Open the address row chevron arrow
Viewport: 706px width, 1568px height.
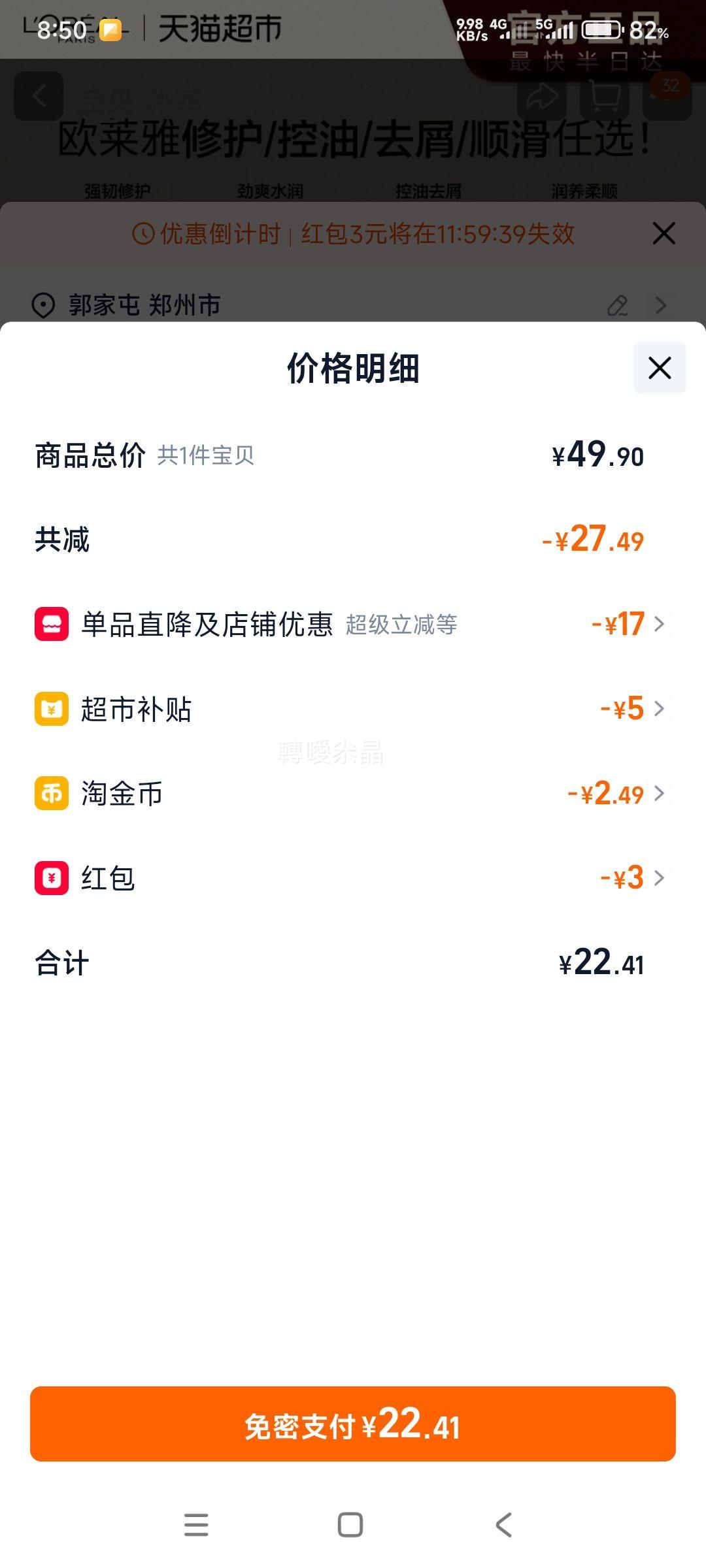click(661, 305)
